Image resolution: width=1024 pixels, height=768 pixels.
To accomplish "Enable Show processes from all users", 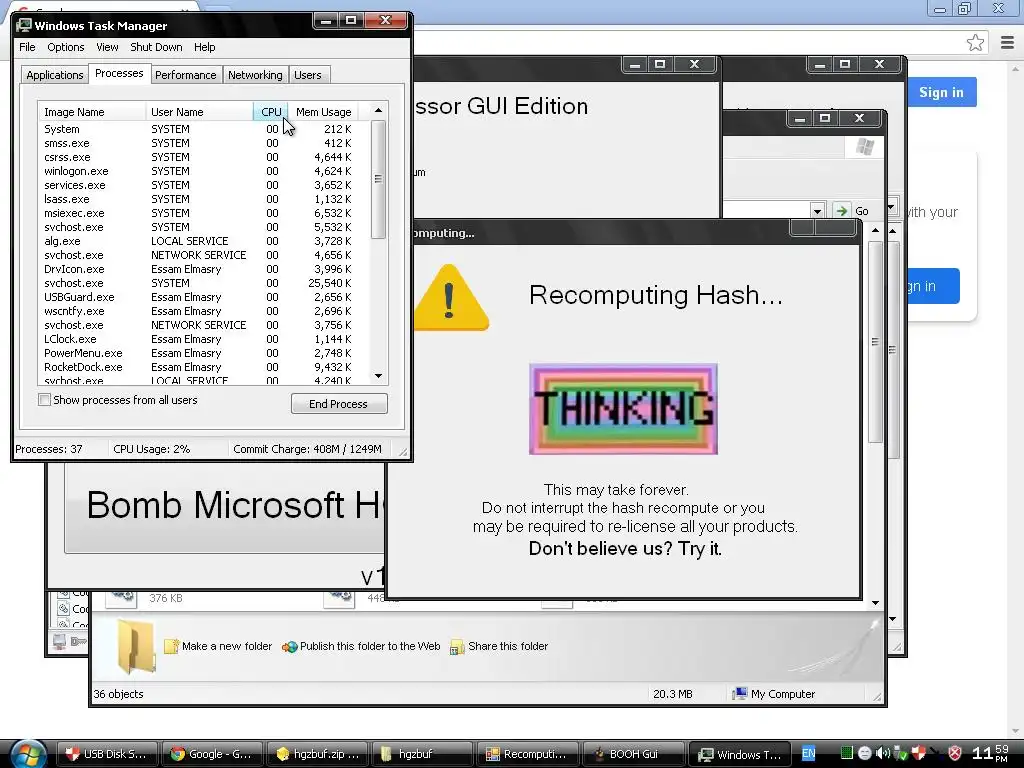I will coord(44,400).
